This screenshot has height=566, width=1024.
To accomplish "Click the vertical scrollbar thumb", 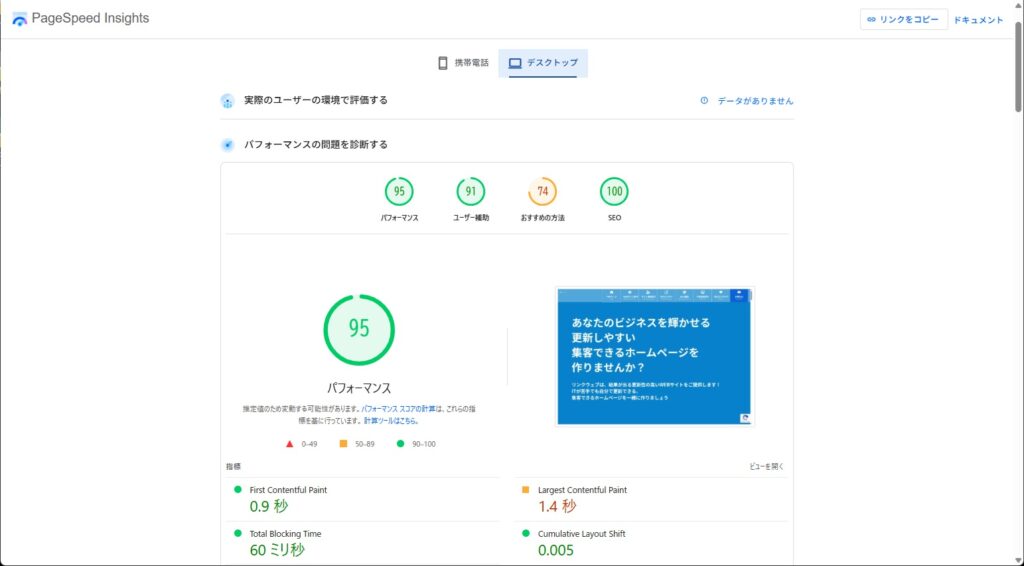I will pos(1018,65).
